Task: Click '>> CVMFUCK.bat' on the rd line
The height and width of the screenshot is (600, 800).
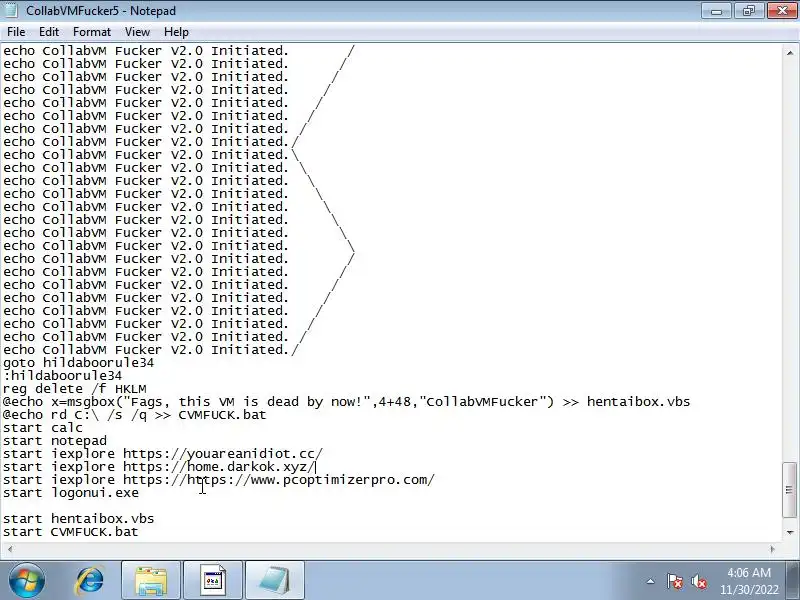Action: (x=211, y=415)
